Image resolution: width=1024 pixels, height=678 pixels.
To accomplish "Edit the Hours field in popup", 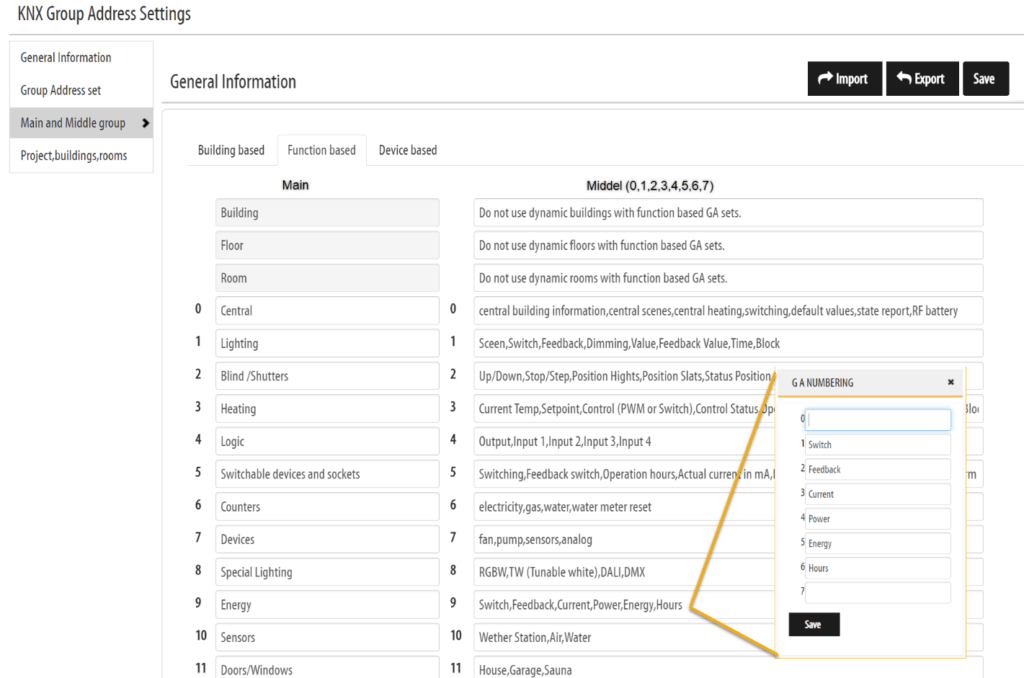I will (878, 568).
